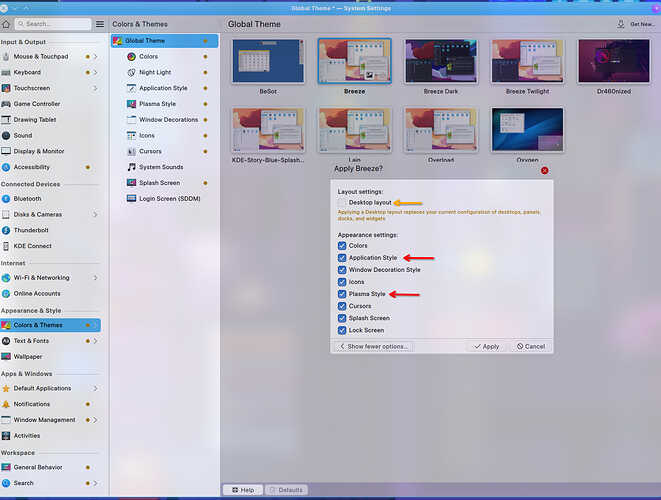Click the Colors icon in Colors & Themes list
The width and height of the screenshot is (661, 500).
pos(132,56)
